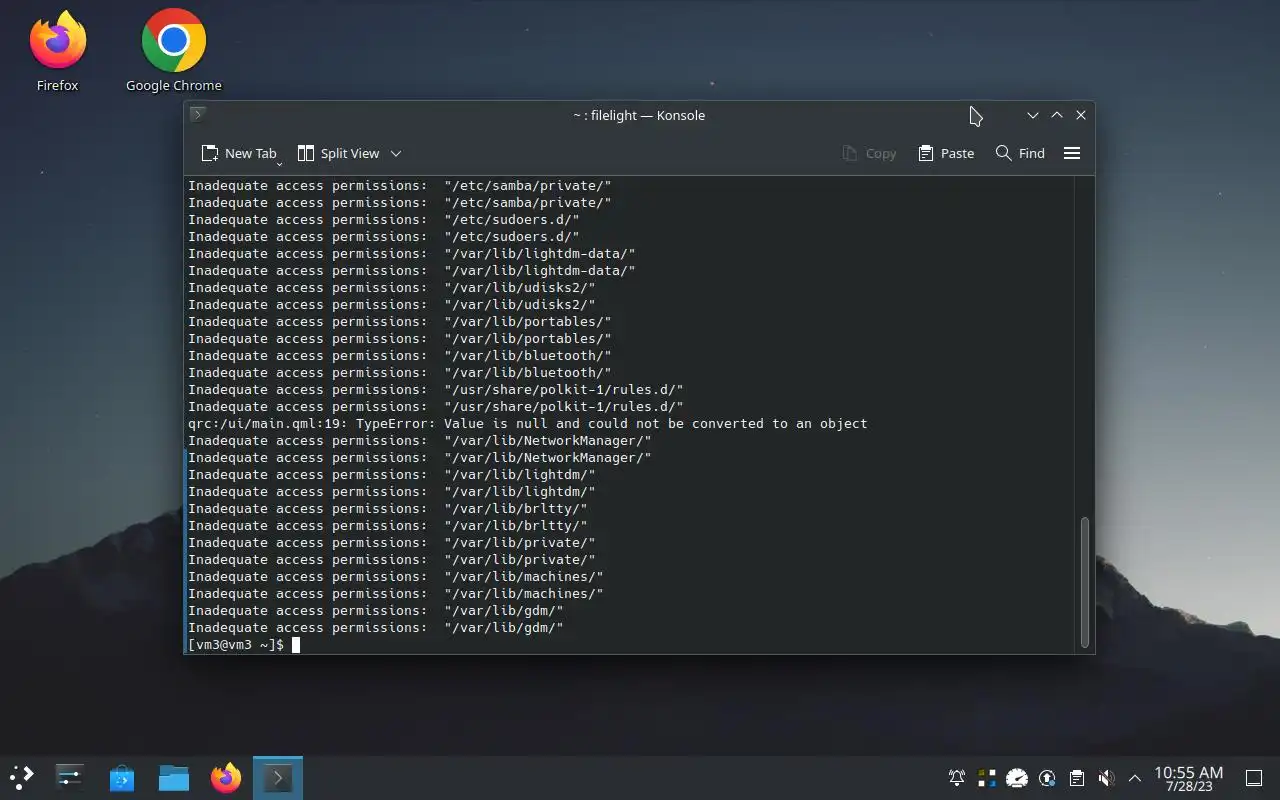
Task: Click the Copy toolbar button
Action: 869,153
